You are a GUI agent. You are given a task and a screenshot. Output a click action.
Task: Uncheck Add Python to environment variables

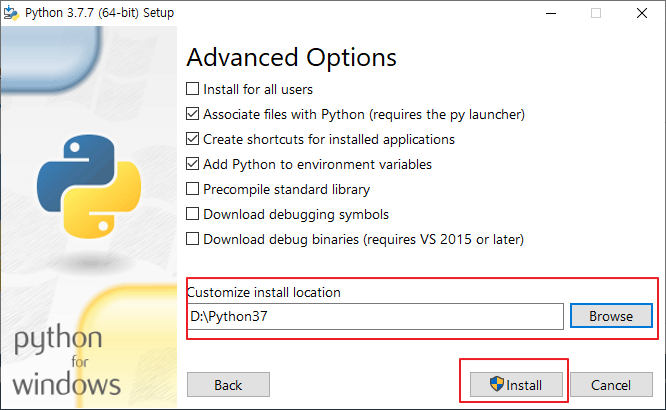coord(192,164)
